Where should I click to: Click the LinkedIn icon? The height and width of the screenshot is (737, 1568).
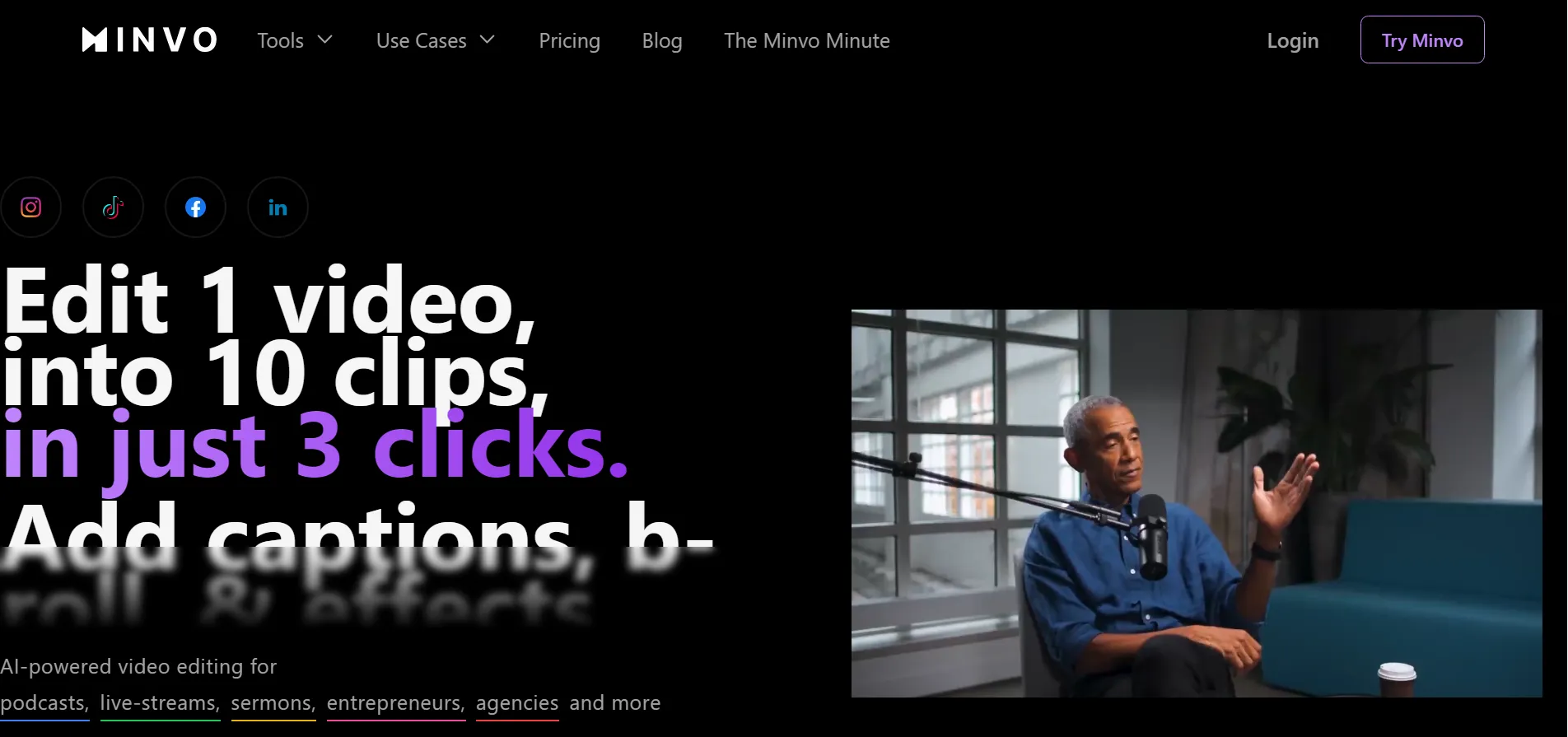(x=278, y=208)
